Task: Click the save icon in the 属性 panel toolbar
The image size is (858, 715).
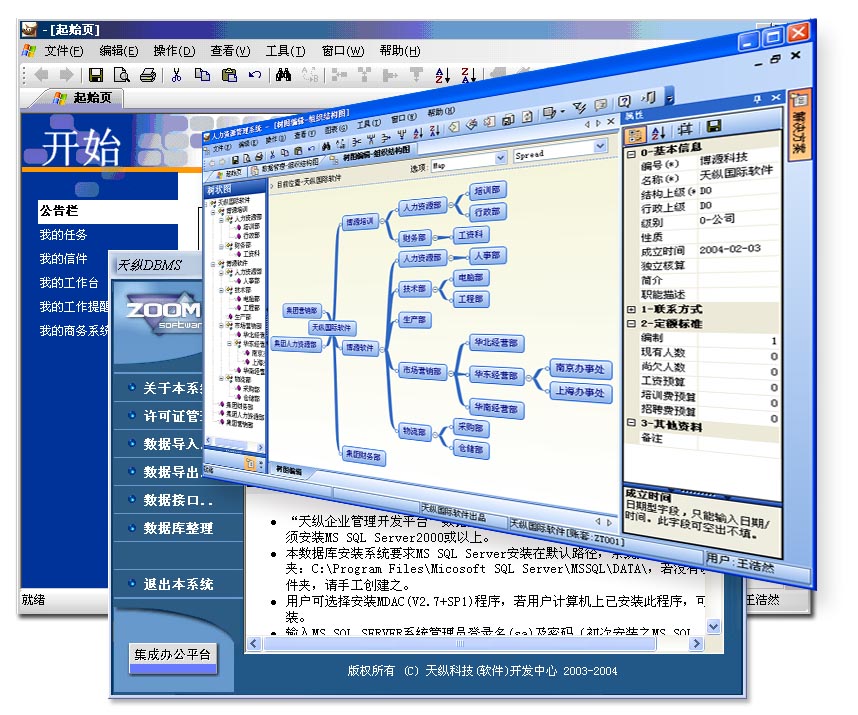Action: coord(714,126)
